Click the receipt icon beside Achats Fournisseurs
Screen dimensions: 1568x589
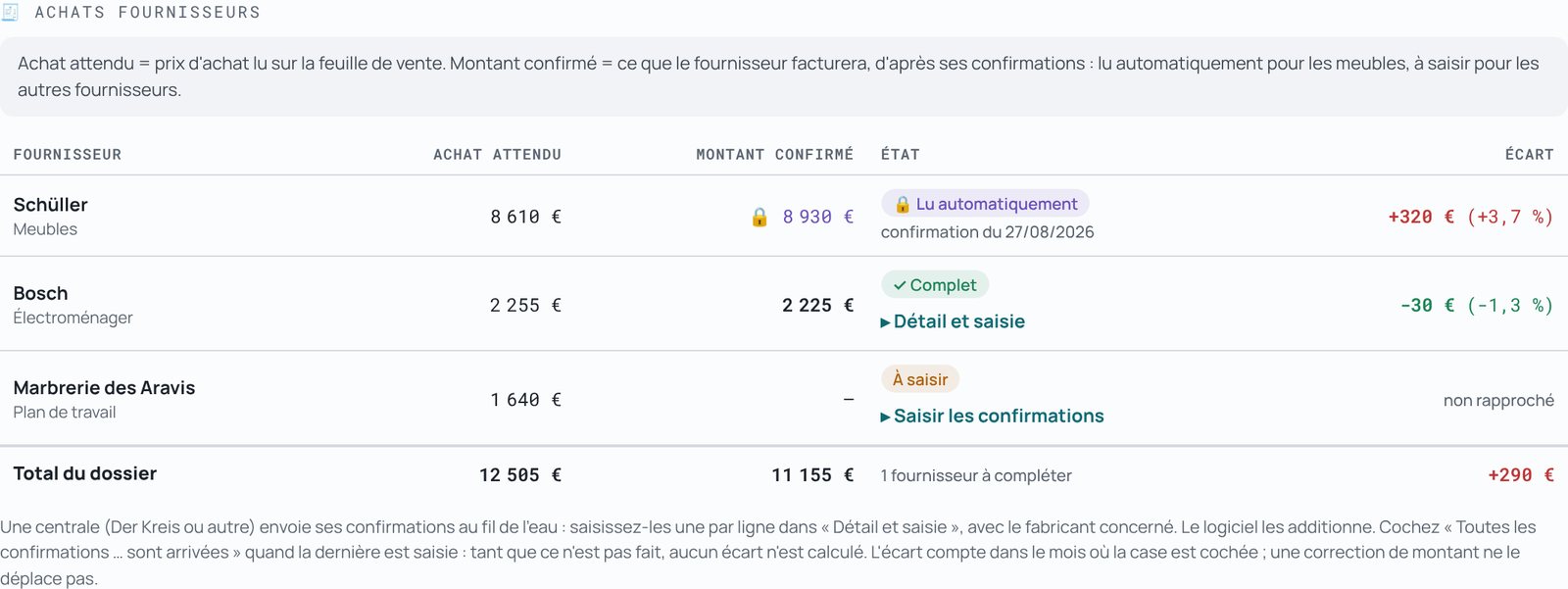pyautogui.click(x=11, y=13)
